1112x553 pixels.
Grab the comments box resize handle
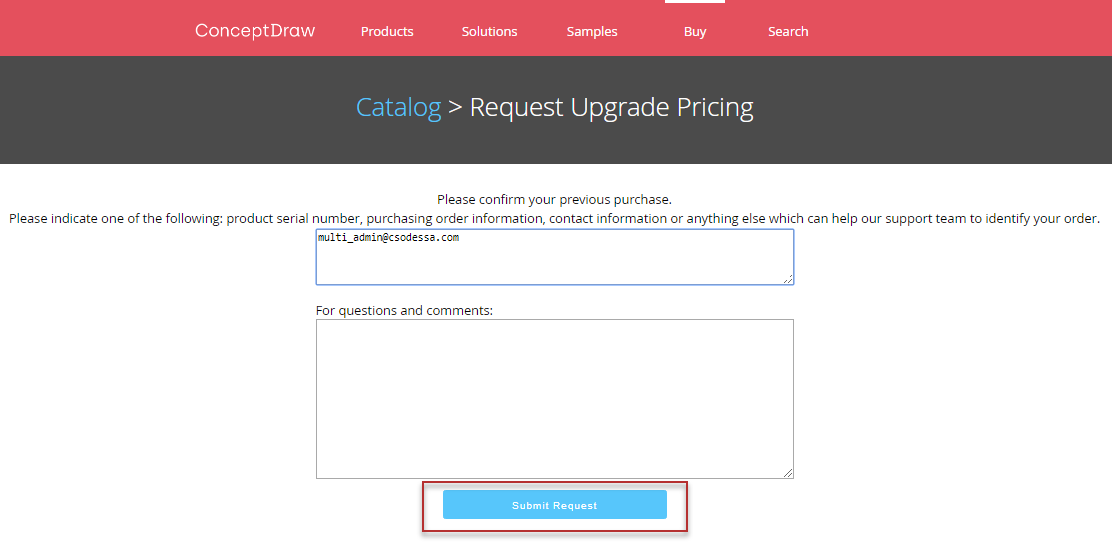point(789,474)
